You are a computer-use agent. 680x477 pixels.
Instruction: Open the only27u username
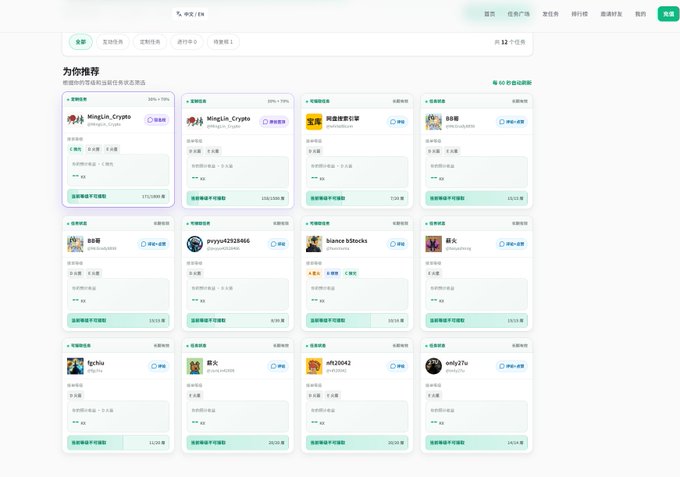[457, 363]
